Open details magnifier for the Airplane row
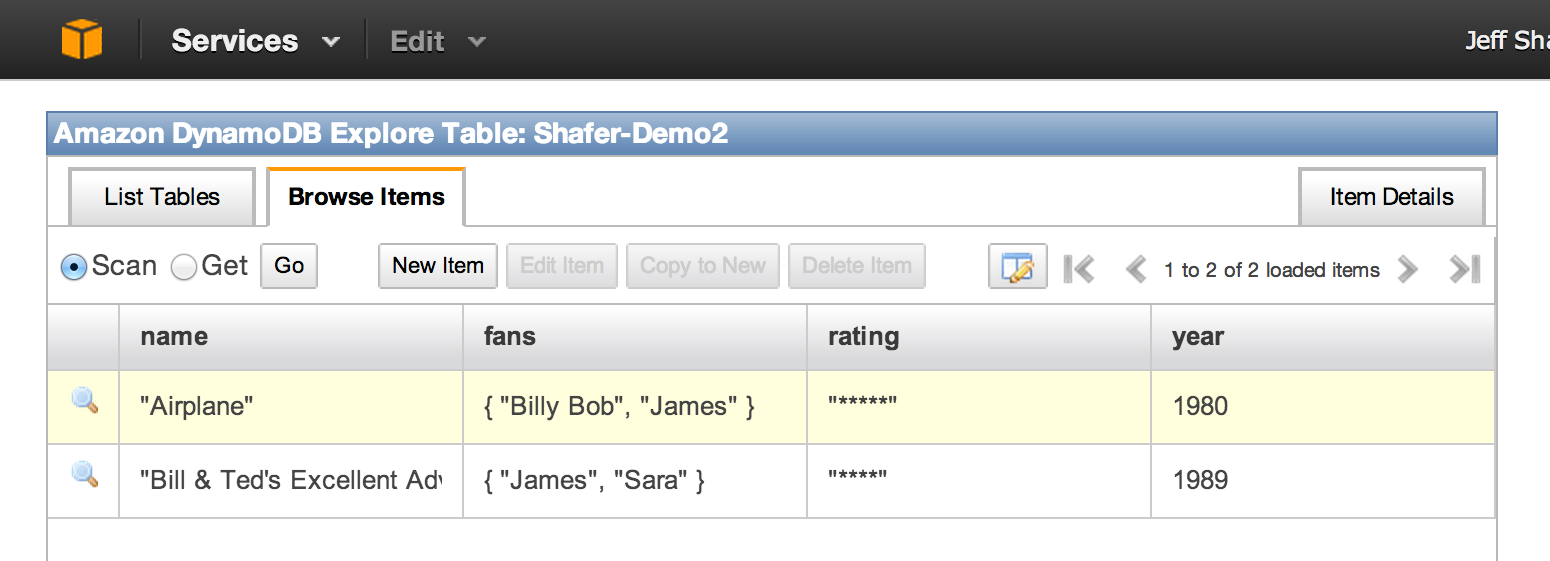Screen dimensions: 1550x561 point(85,402)
